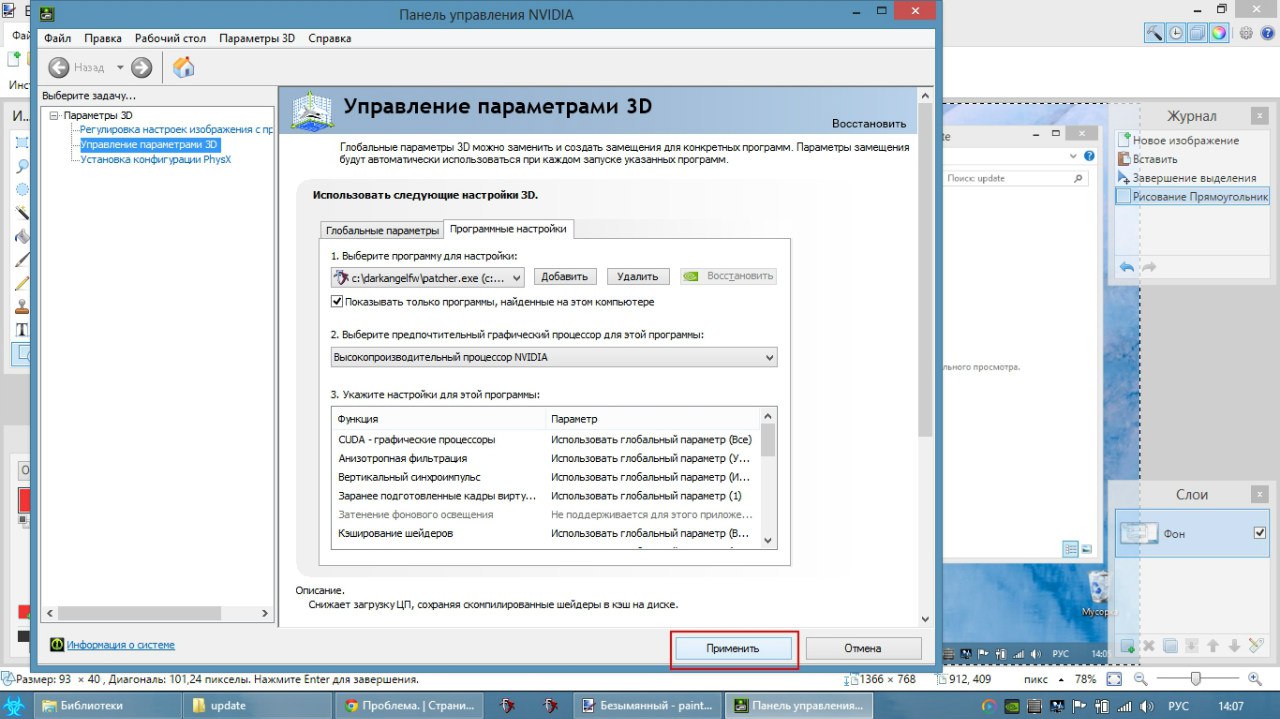Click the forward navigation arrow in NVIDIA toolbar
This screenshot has width=1280, height=719.
141,68
